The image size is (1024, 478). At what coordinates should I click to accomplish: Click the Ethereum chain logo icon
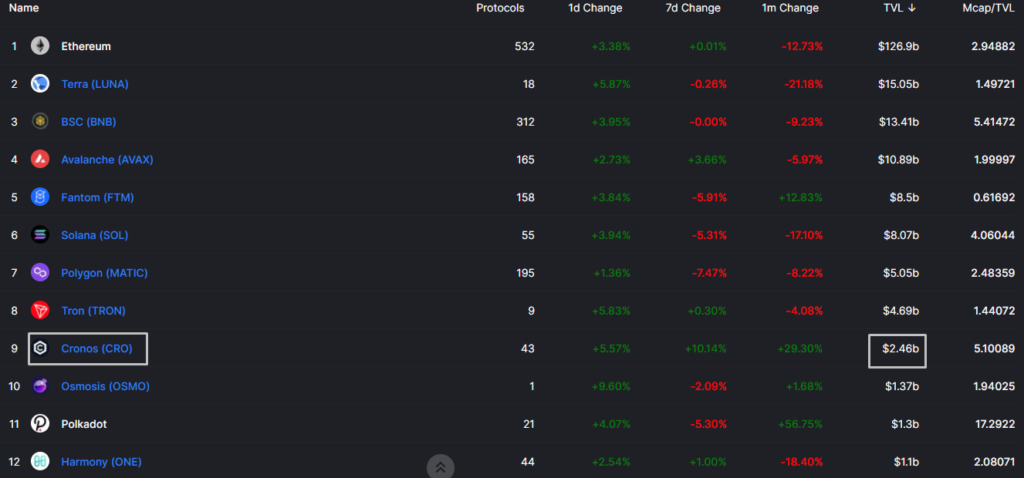[x=40, y=46]
